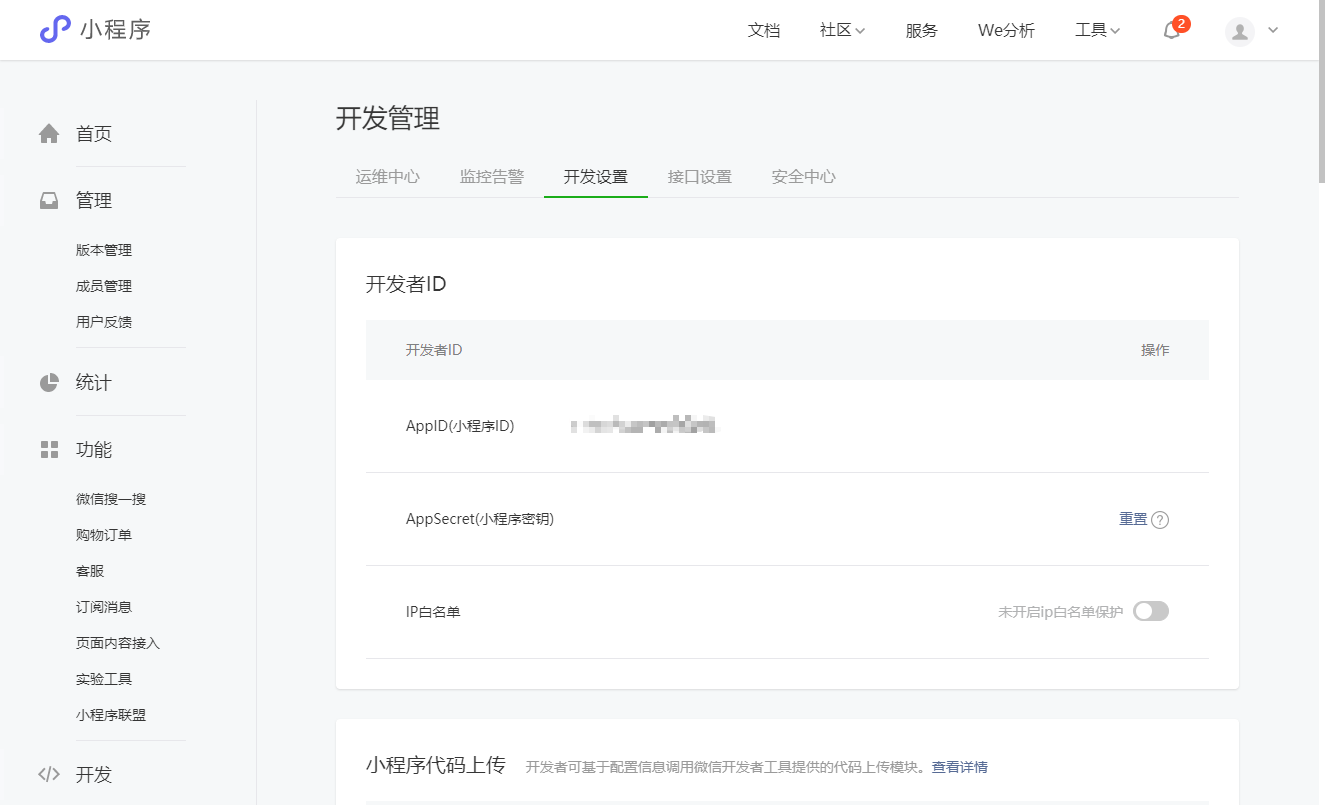Select 统计 in the sidebar

click(94, 382)
